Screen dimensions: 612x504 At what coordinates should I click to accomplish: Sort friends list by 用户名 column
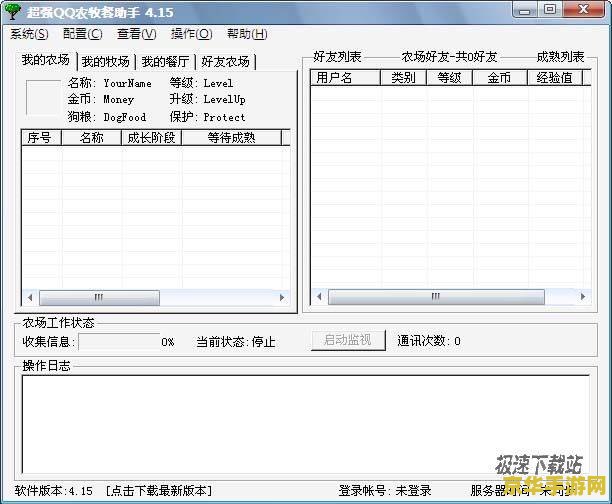345,78
